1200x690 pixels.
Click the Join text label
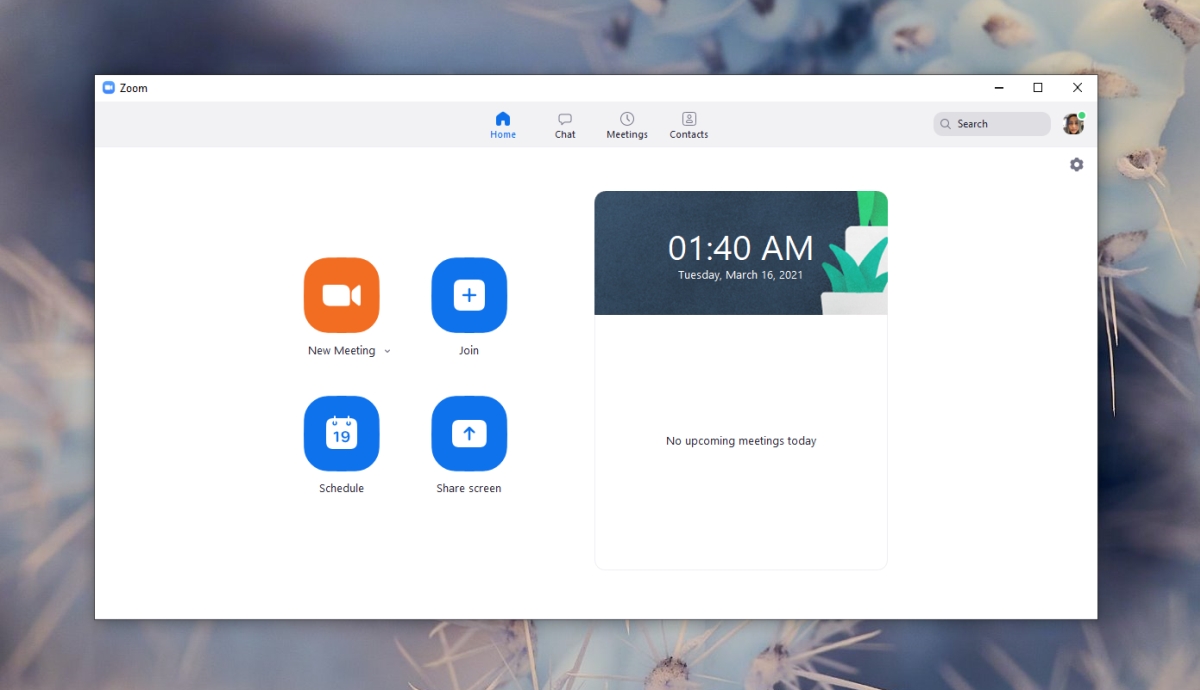tap(469, 351)
